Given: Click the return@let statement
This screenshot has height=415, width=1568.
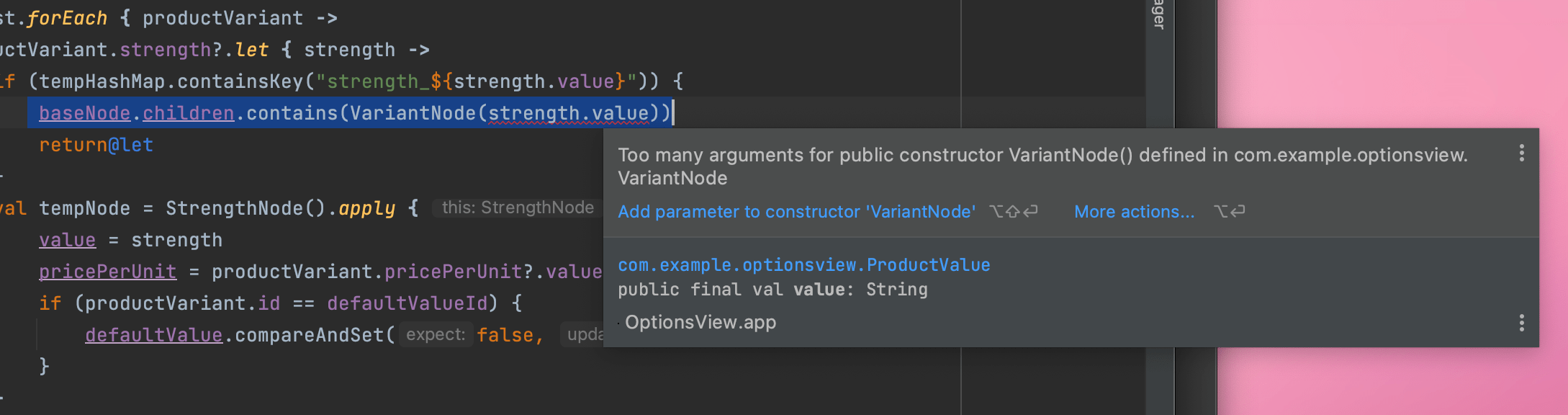Looking at the screenshot, I should 96,145.
